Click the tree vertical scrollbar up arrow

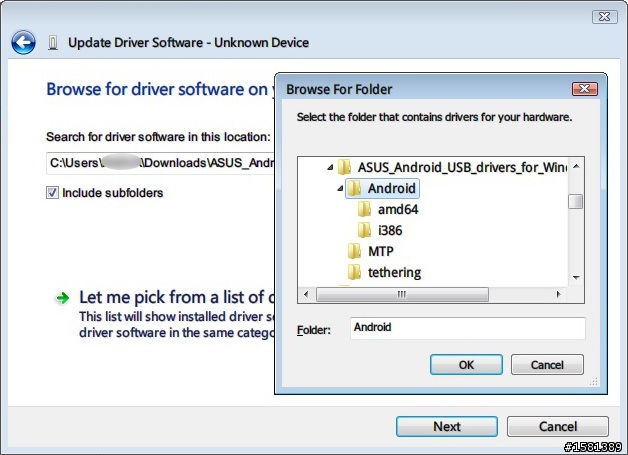[x=576, y=166]
